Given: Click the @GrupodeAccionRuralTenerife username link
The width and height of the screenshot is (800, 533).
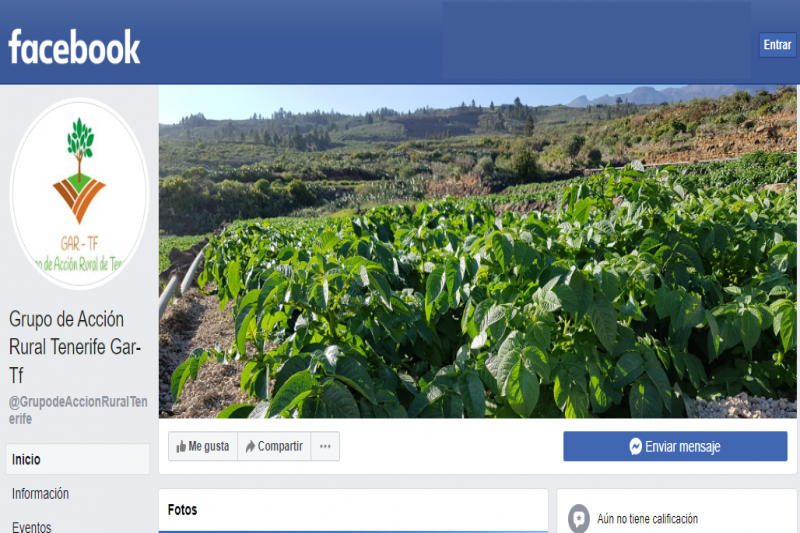Looking at the screenshot, I should [x=78, y=410].
